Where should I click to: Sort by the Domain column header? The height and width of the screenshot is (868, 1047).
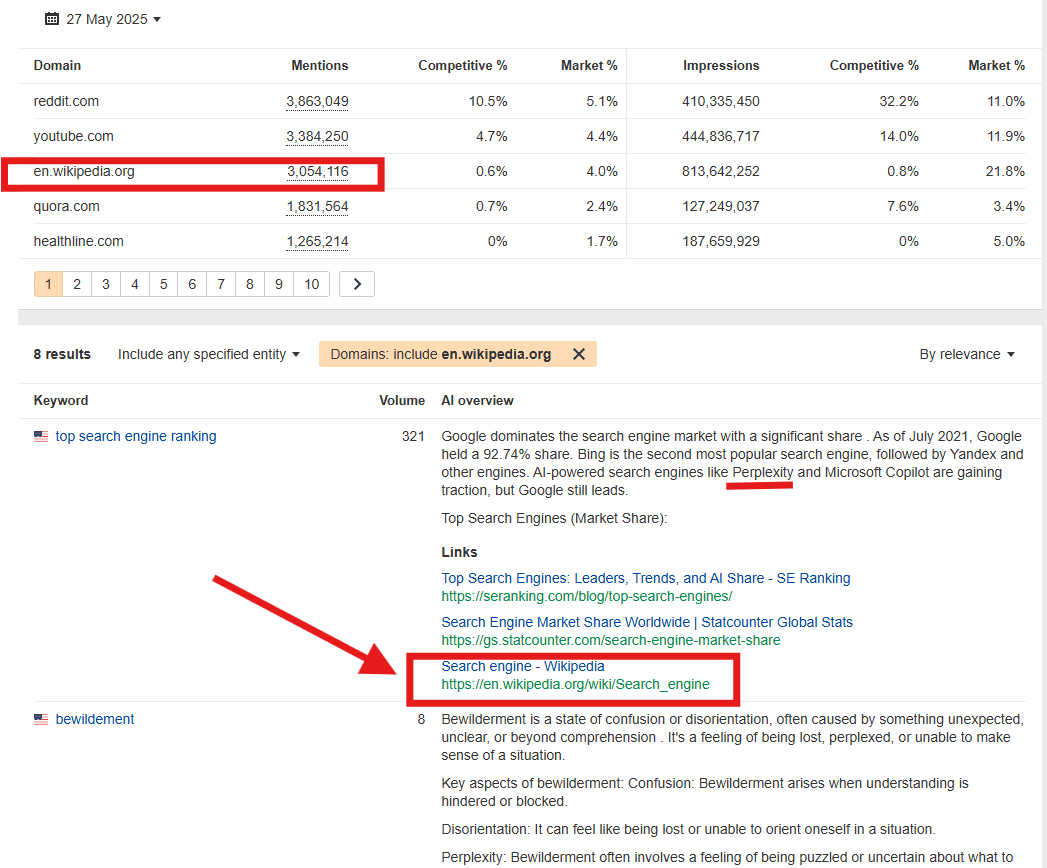pos(57,65)
